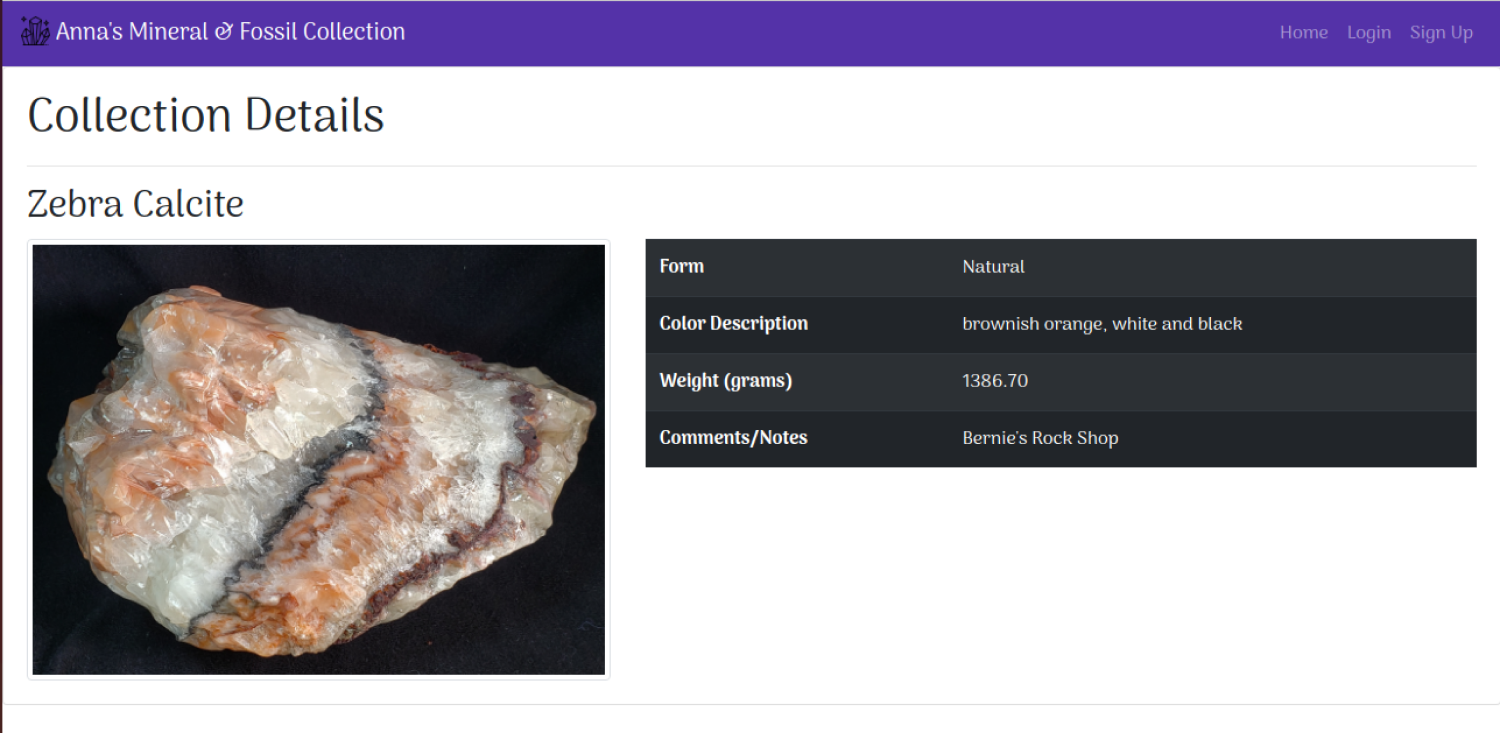
Task: Click the Zebra Calcite specimen photo
Action: [319, 460]
